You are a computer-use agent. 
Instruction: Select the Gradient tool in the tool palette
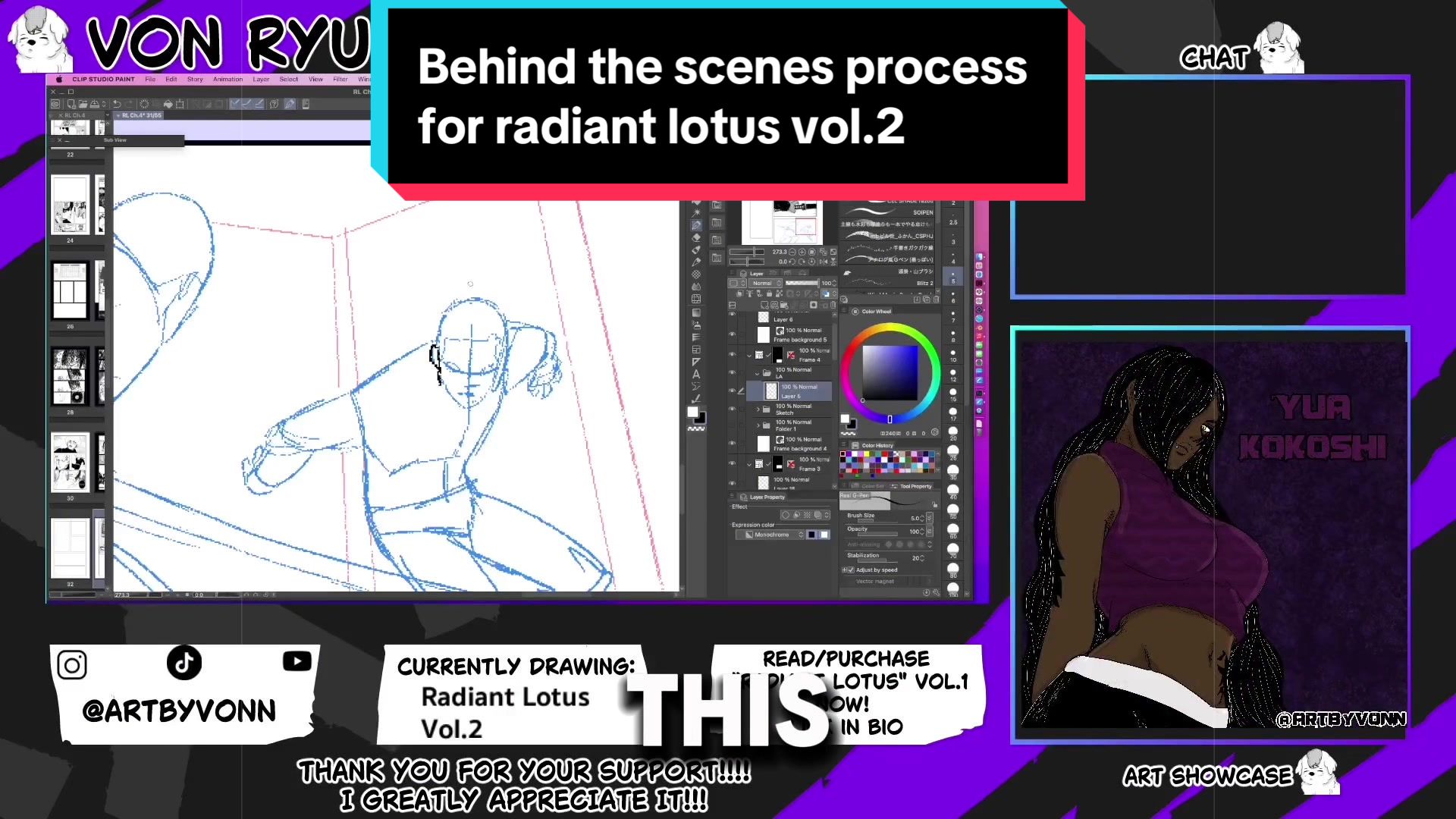696,312
